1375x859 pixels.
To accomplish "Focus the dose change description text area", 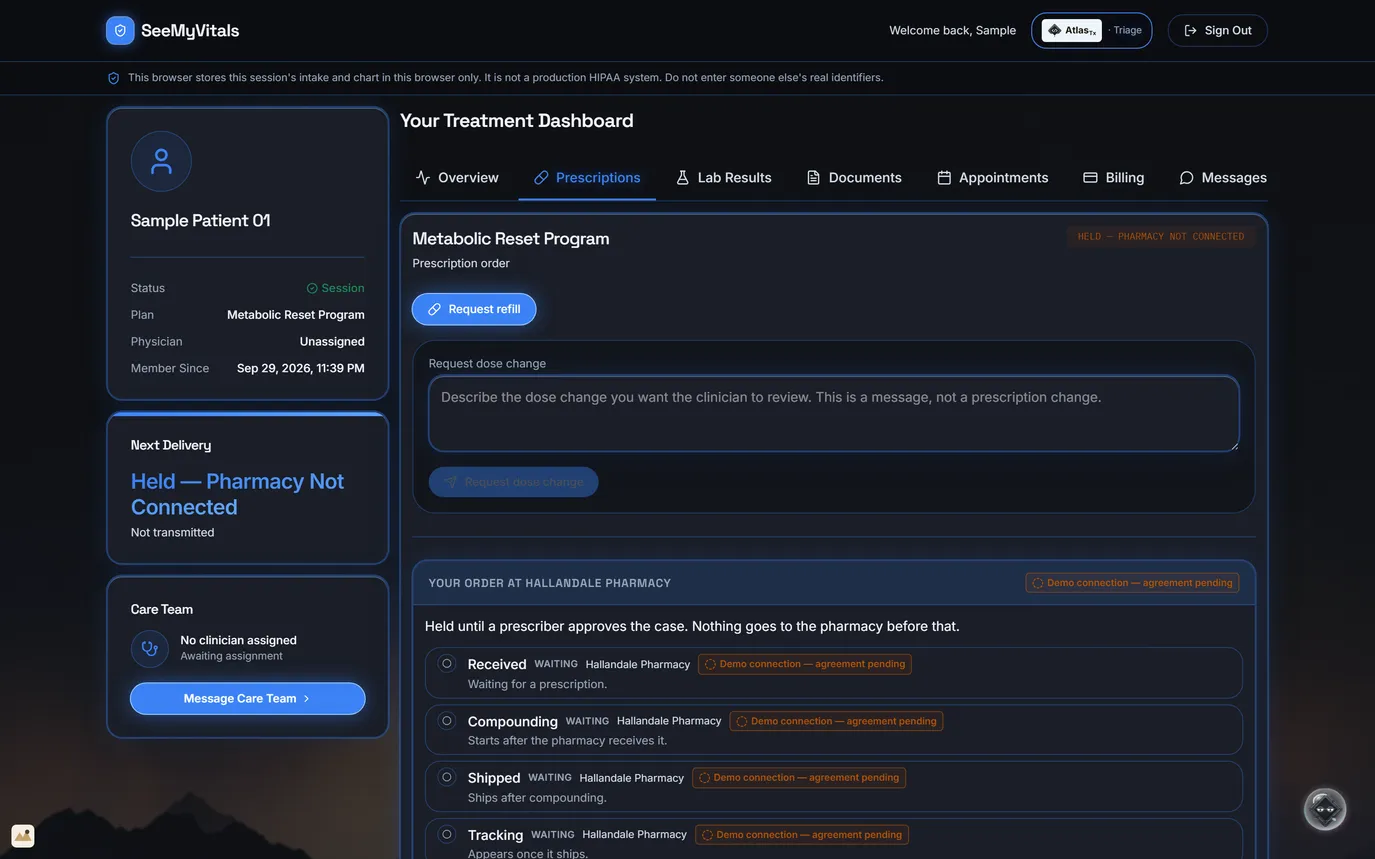I will click(834, 414).
